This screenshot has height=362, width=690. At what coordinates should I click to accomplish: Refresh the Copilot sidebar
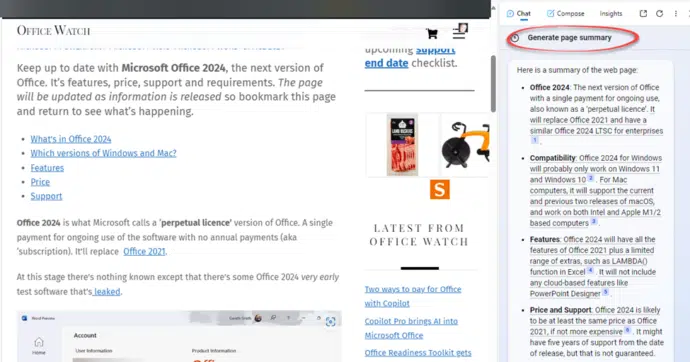coord(659,14)
